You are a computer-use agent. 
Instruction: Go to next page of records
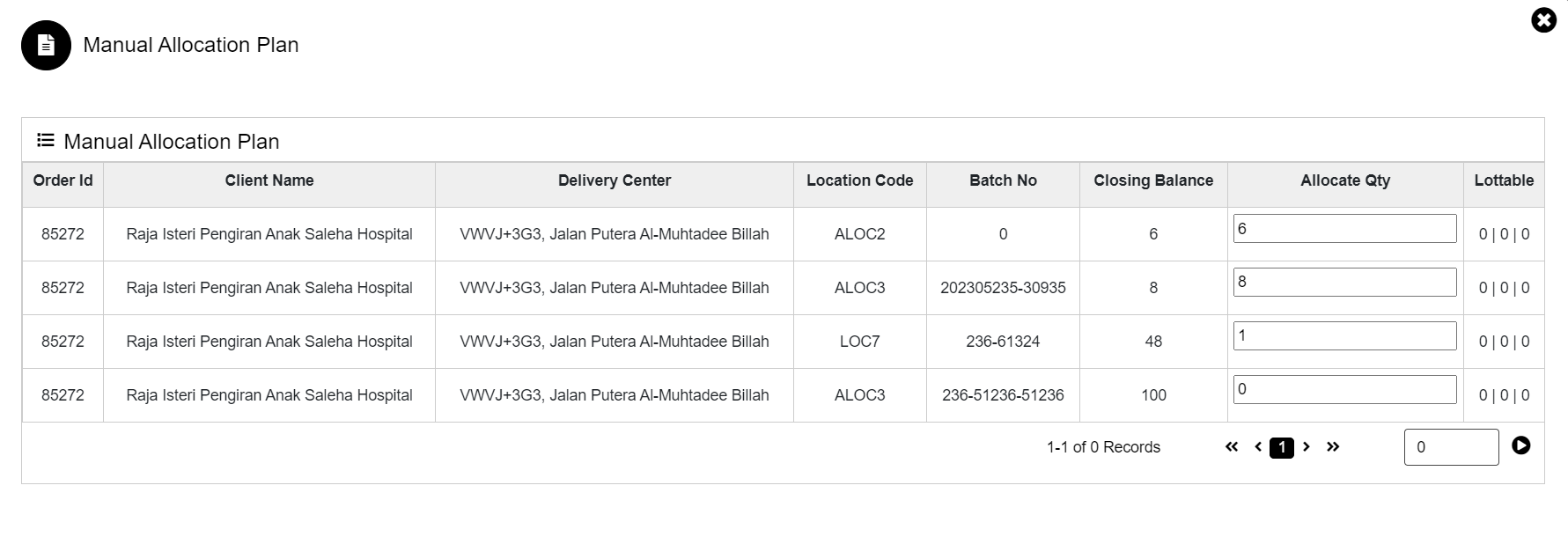click(x=1307, y=447)
